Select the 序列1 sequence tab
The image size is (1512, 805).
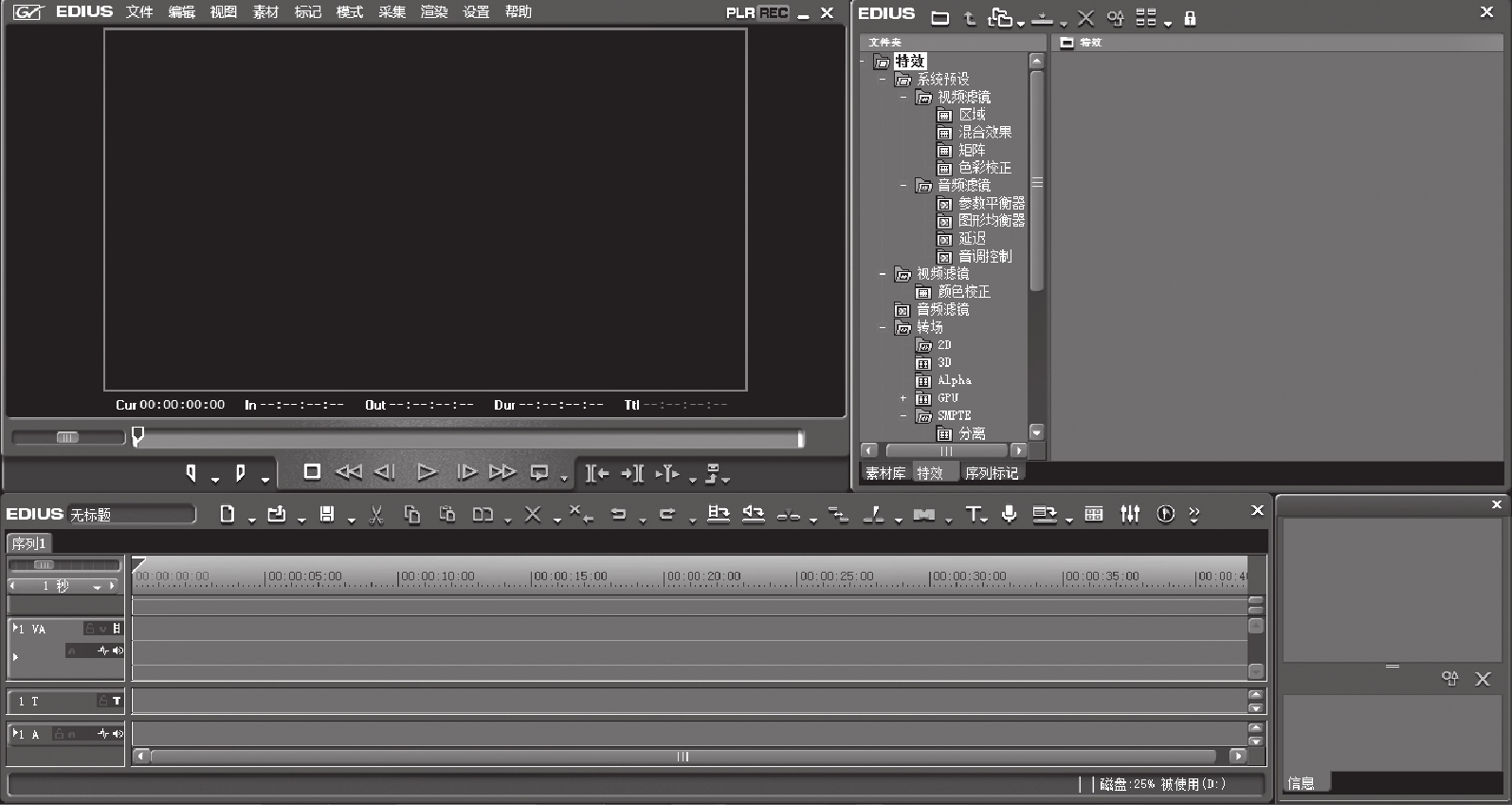[28, 543]
